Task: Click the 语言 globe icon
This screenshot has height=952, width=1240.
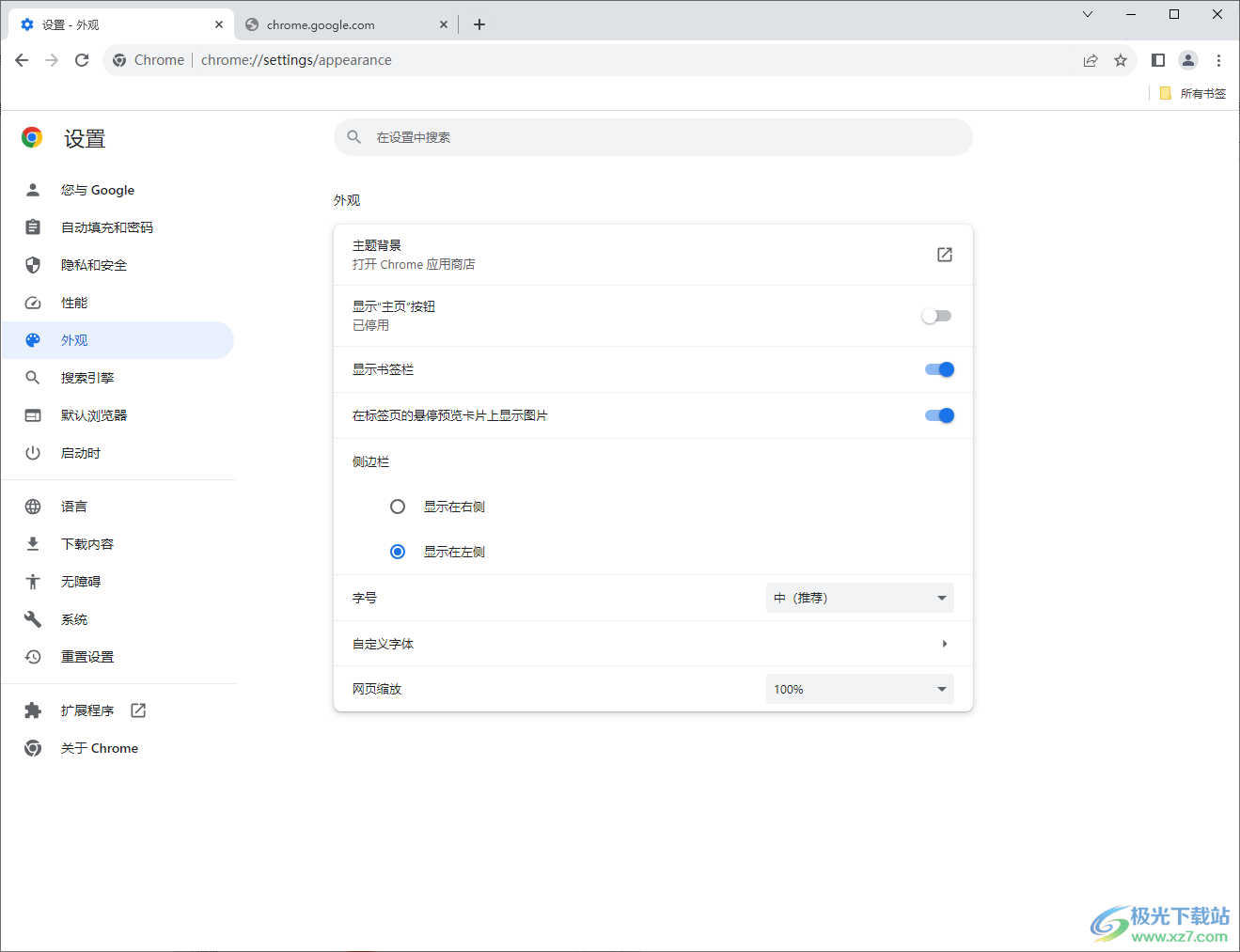Action: click(33, 507)
